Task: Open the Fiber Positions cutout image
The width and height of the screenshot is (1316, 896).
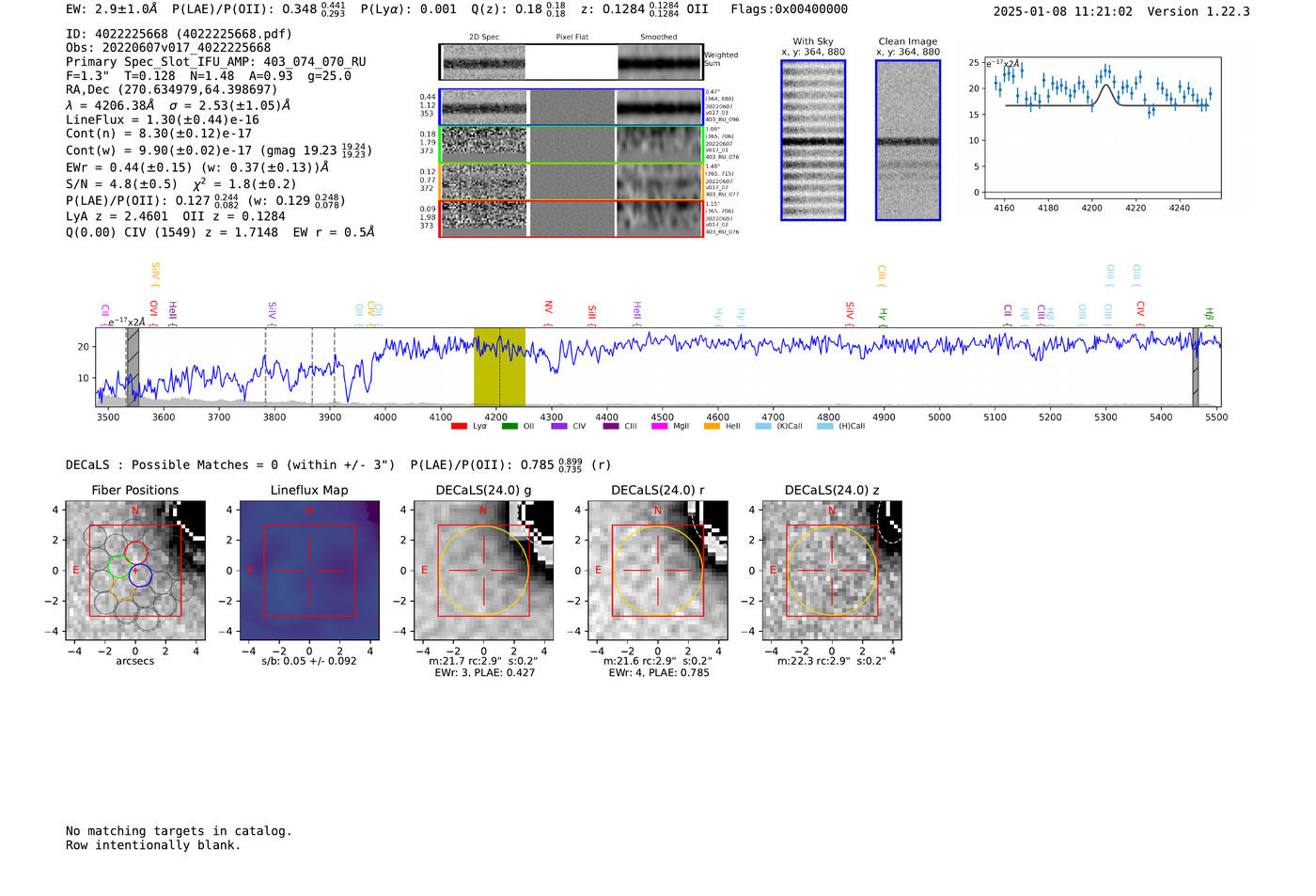Action: 135,571
